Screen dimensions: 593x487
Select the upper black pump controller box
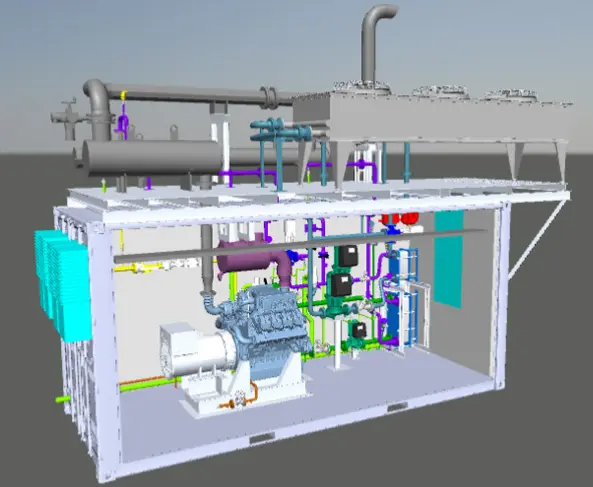tap(348, 256)
